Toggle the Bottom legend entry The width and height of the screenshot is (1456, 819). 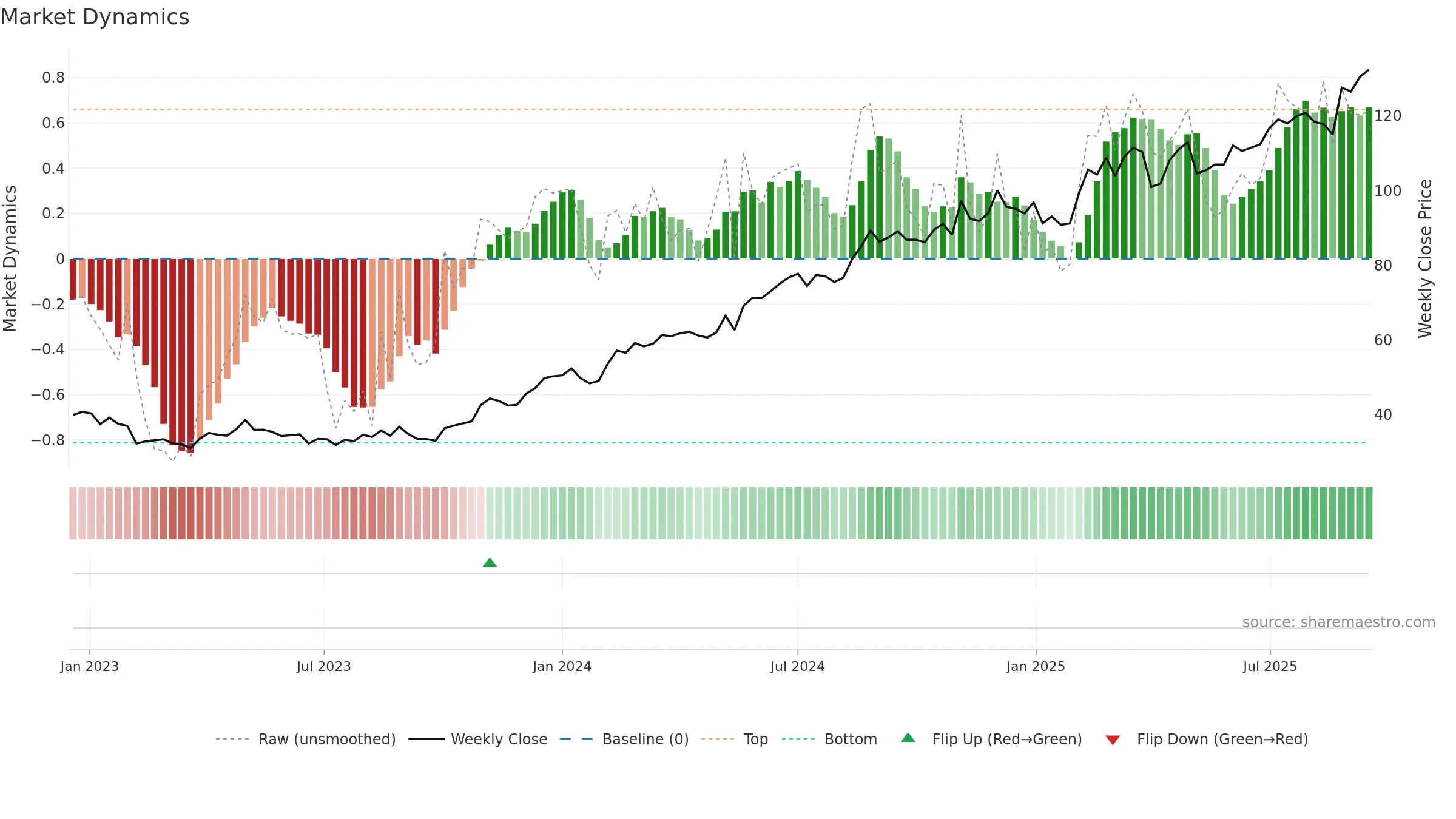tap(829, 739)
